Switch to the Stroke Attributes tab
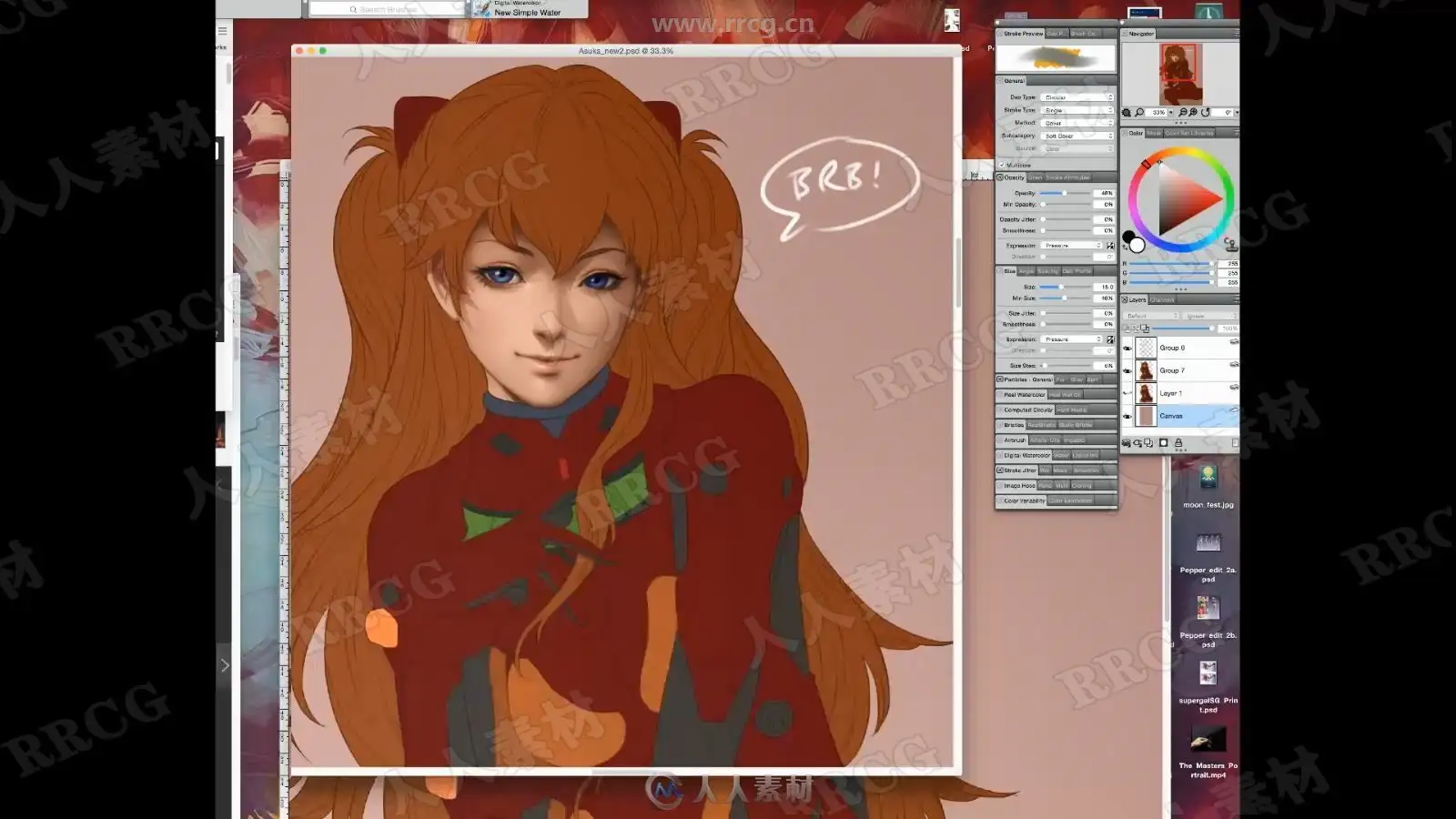Viewport: 1456px width, 819px height. tap(1067, 177)
